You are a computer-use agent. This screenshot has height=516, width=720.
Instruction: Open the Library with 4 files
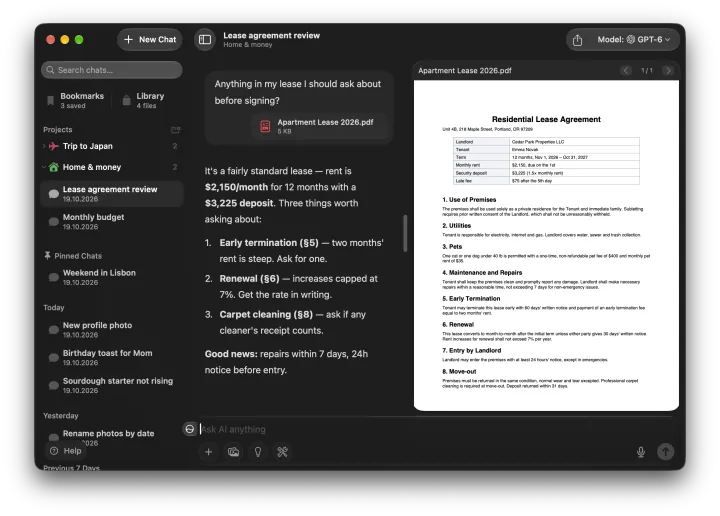[x=143, y=100]
